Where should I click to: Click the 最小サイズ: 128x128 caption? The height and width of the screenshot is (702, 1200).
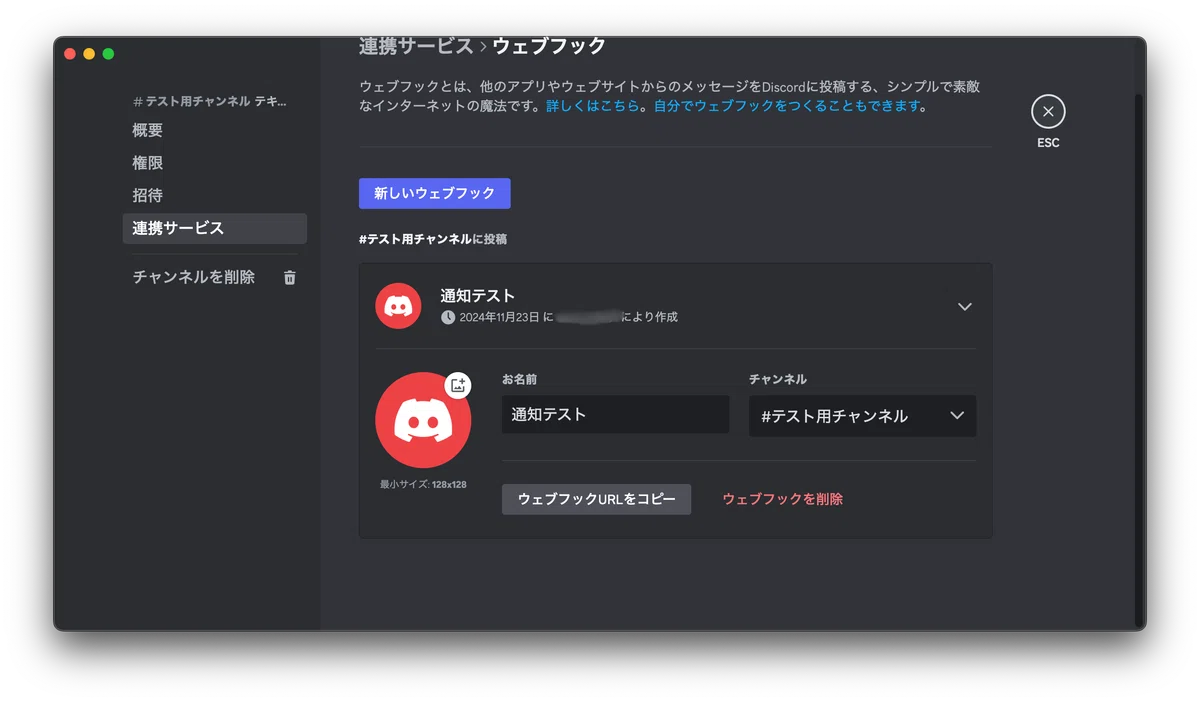(423, 484)
